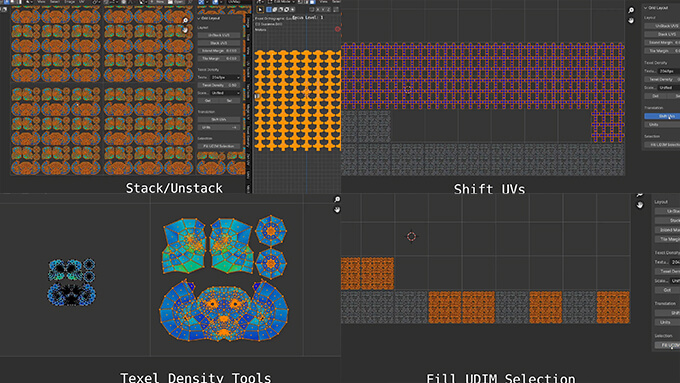Click Units field in Shift UVs panel
This screenshot has height=383, width=680.
662,124
